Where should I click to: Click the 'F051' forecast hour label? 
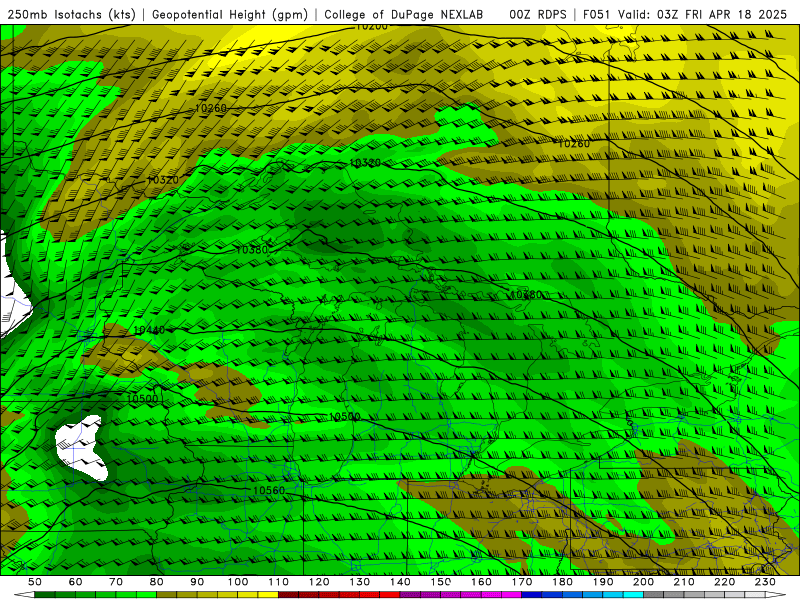click(x=597, y=15)
